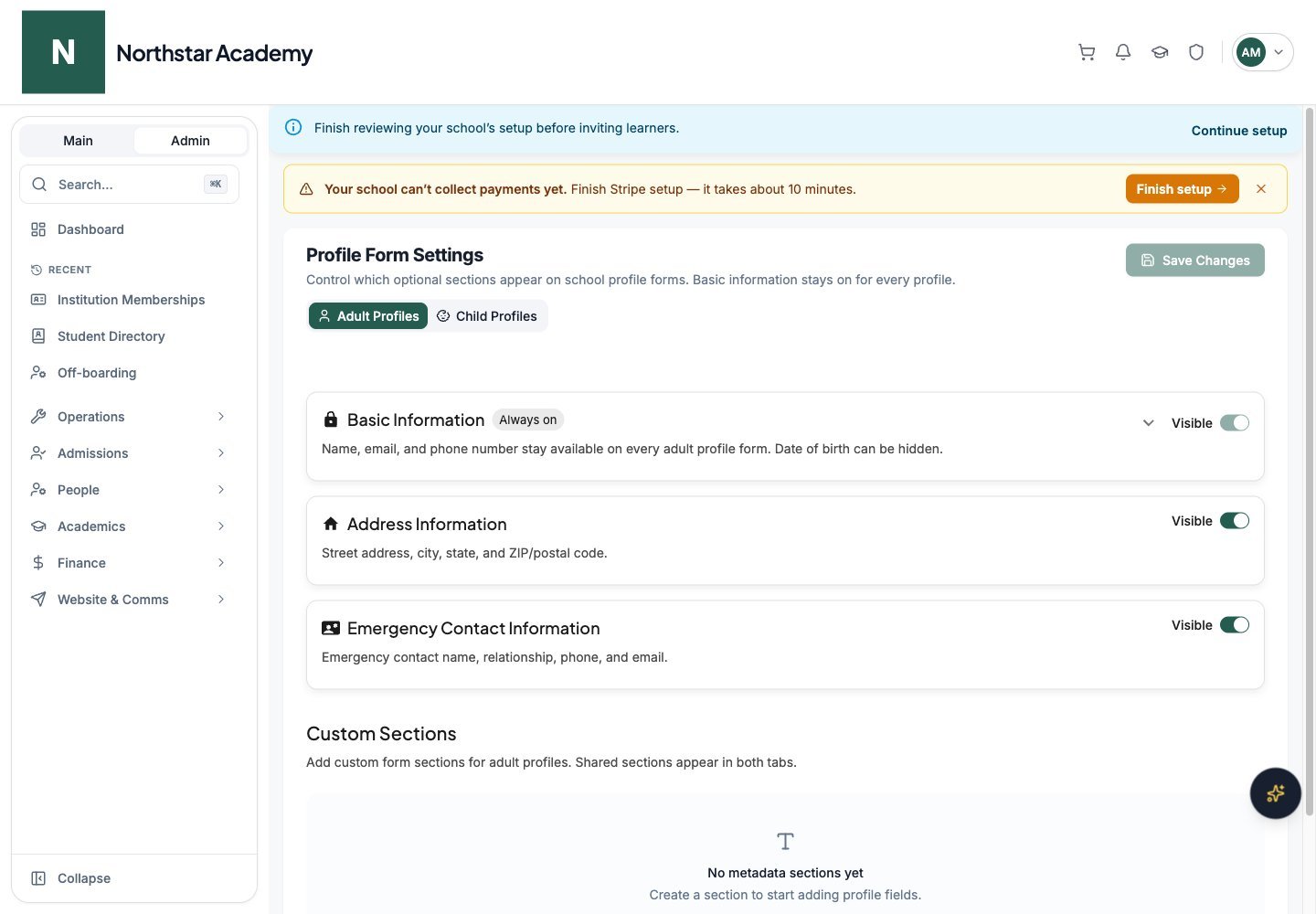Select the Child Profiles tab

click(x=487, y=316)
